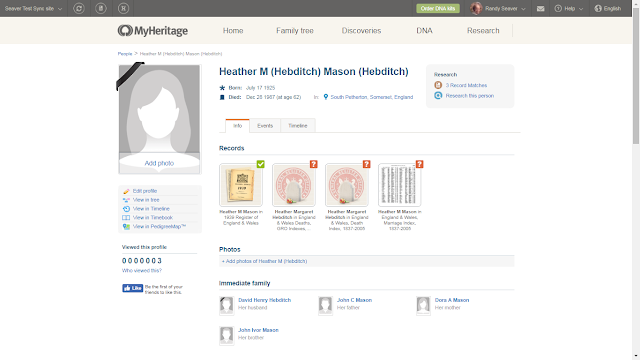Expand the Help dropdown menu
This screenshot has height=360, width=640.
point(569,9)
